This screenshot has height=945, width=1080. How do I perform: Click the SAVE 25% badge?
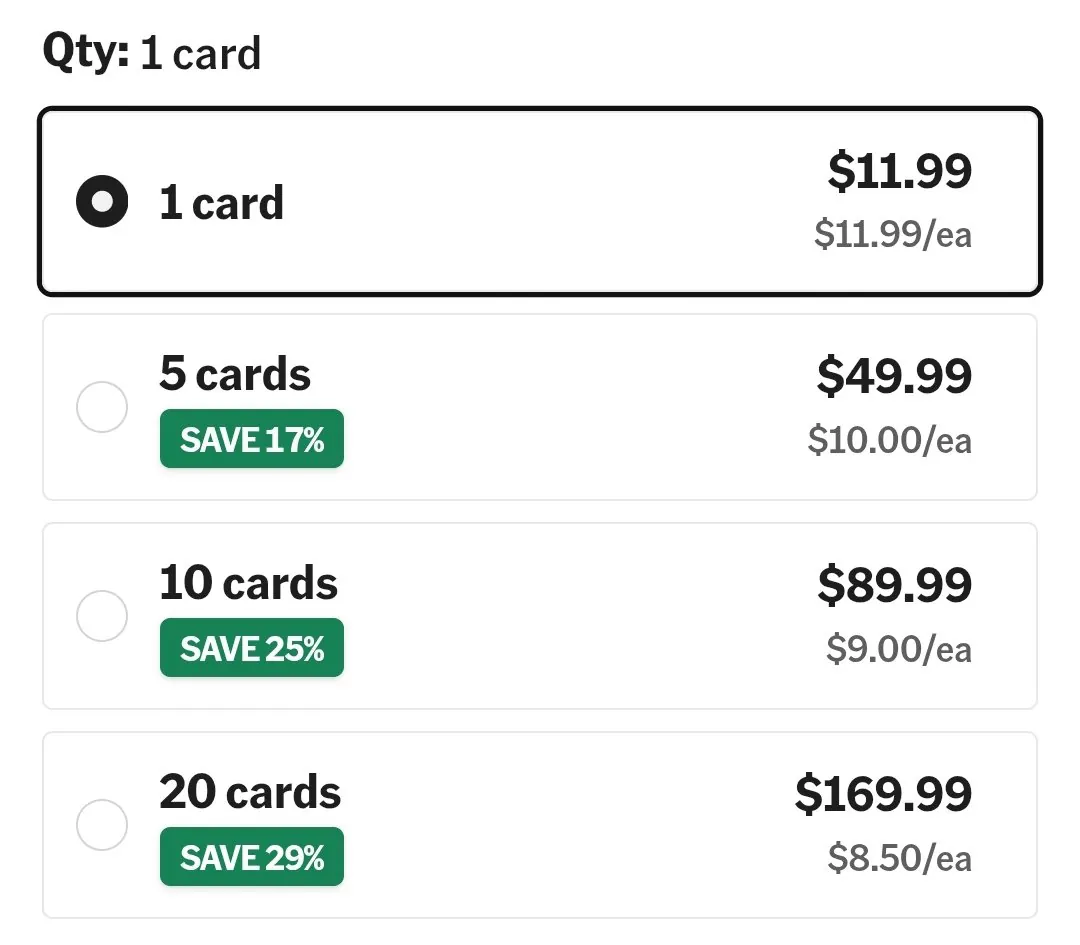pyautogui.click(x=252, y=648)
